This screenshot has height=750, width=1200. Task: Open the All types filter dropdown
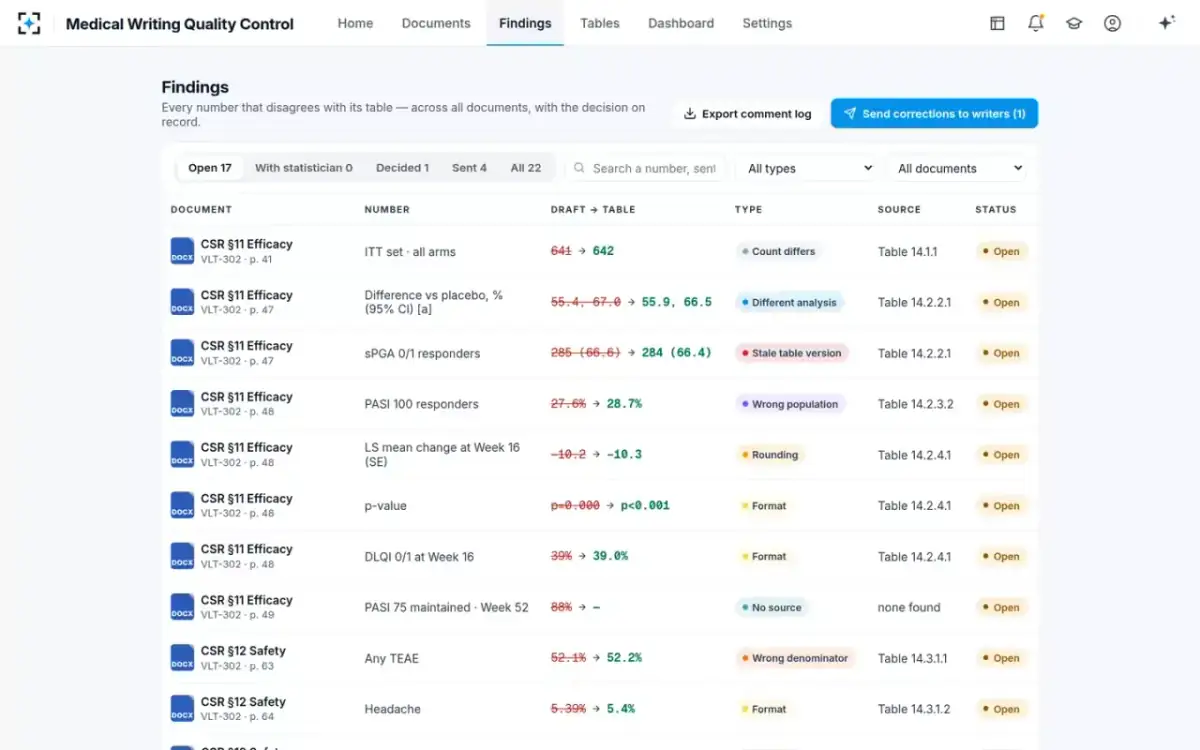tap(809, 168)
